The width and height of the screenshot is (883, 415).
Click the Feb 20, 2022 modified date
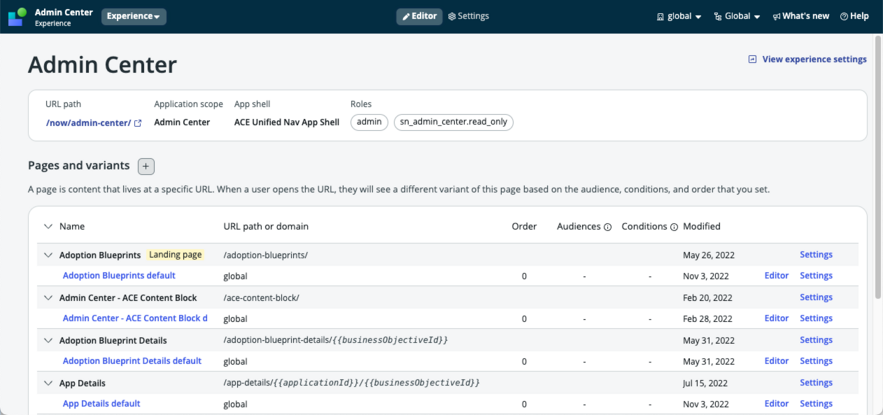pos(707,298)
